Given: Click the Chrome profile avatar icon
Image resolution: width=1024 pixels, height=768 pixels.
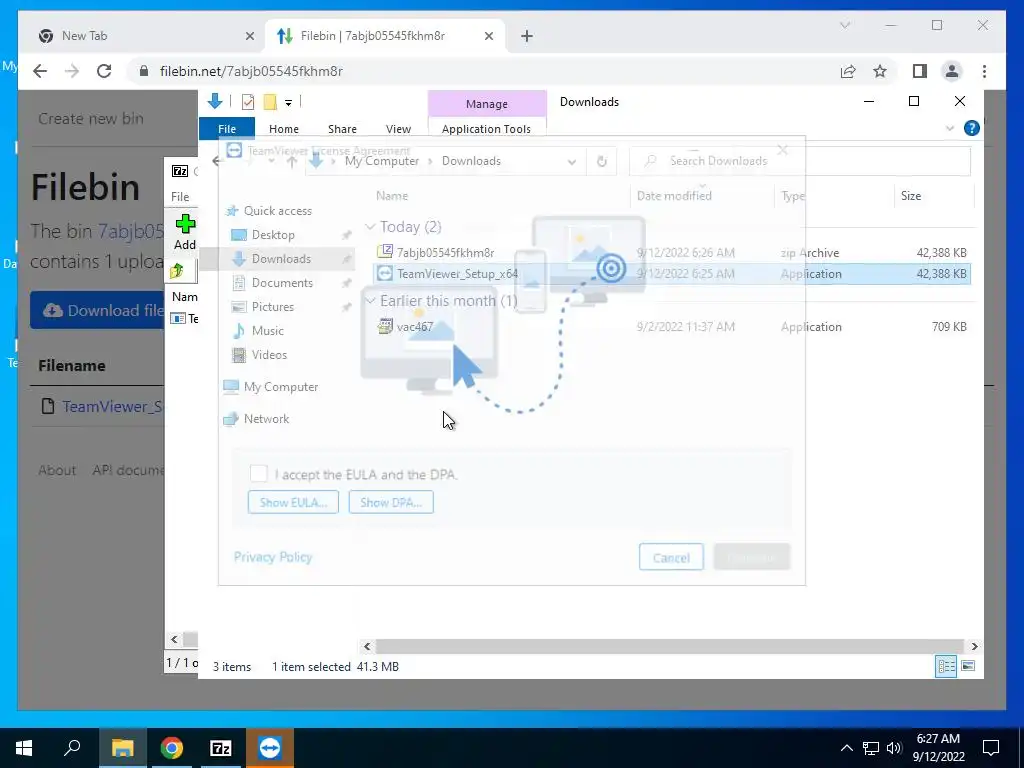Looking at the screenshot, I should [x=952, y=71].
